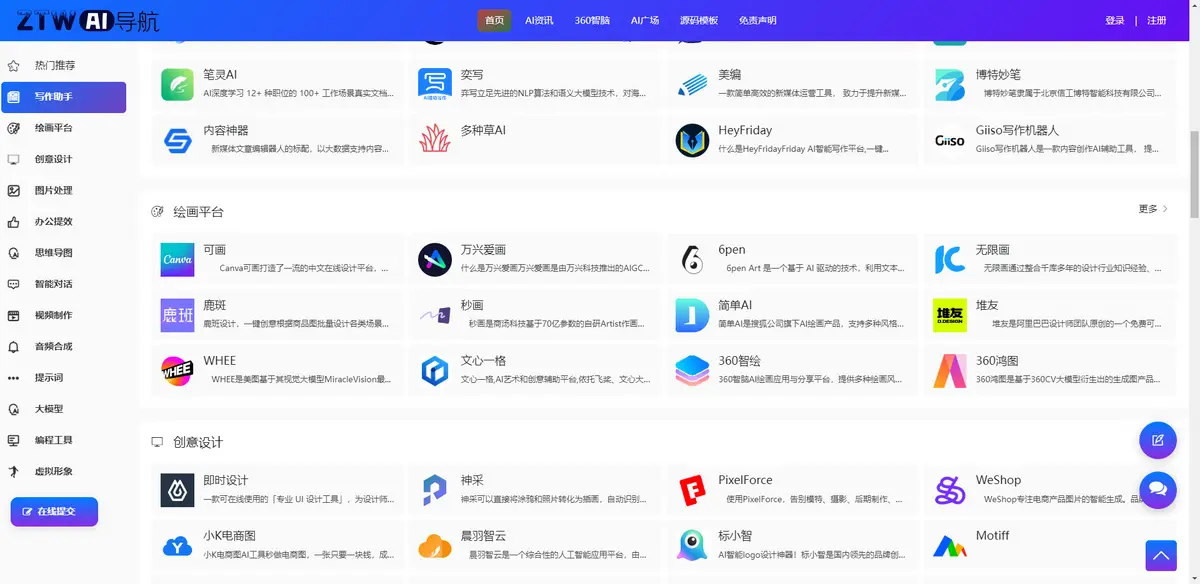1200x584 pixels.
Task: Click the ZTW AI 导航 site logo
Action: click(85, 19)
